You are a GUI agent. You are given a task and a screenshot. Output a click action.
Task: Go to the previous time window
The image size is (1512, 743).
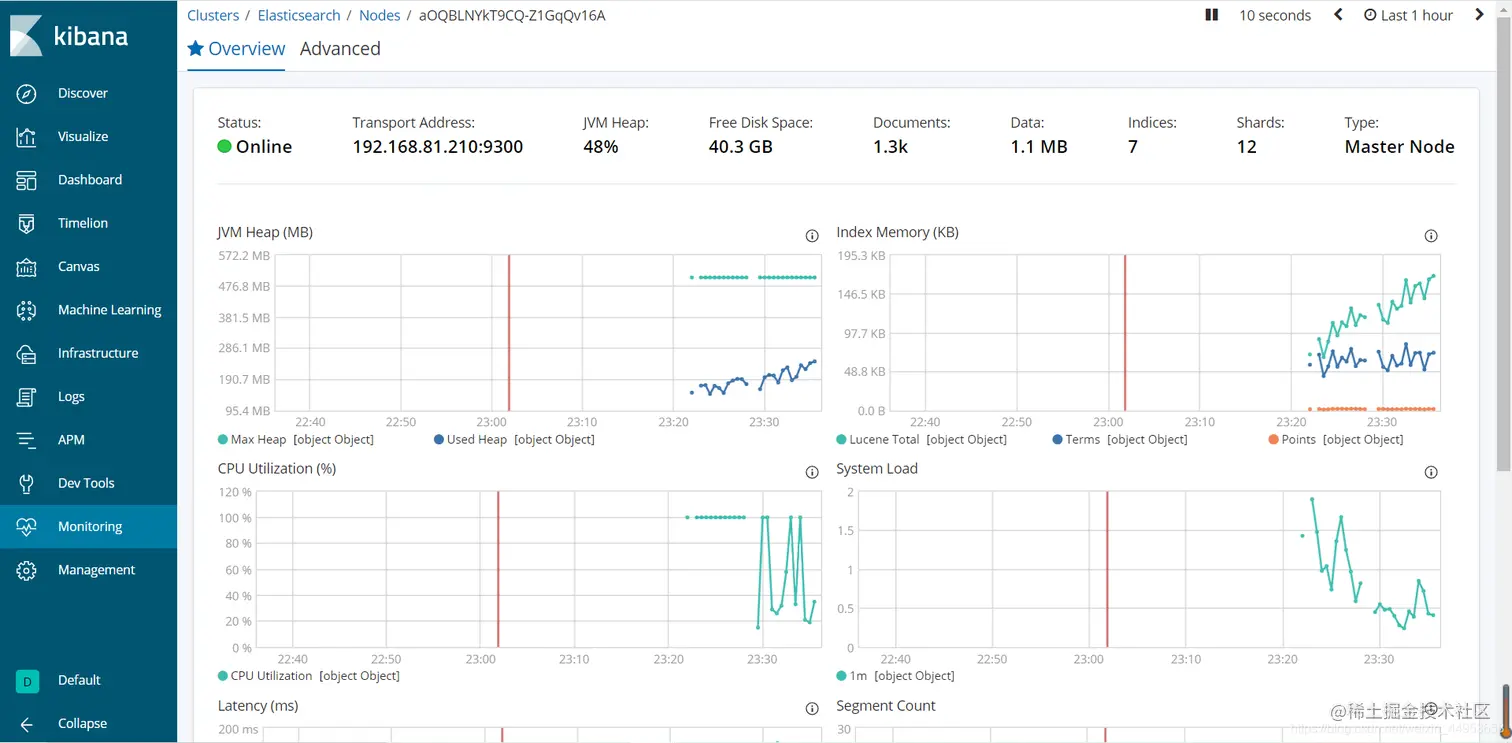click(x=1338, y=15)
